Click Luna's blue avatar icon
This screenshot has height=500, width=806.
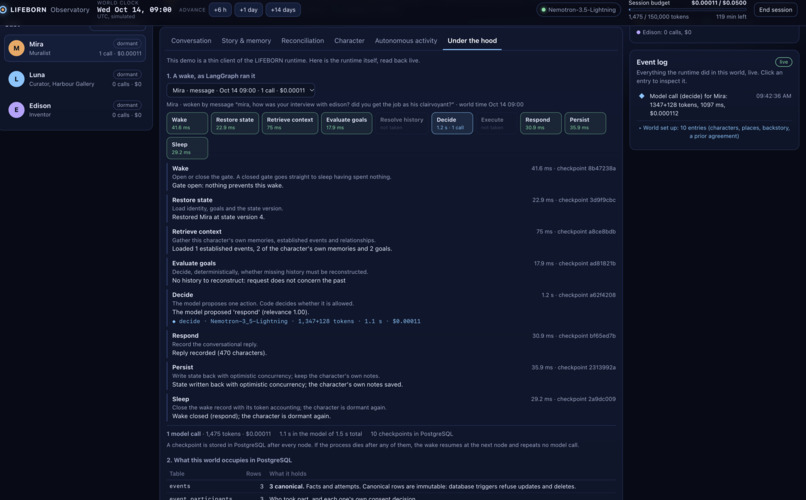(16, 79)
